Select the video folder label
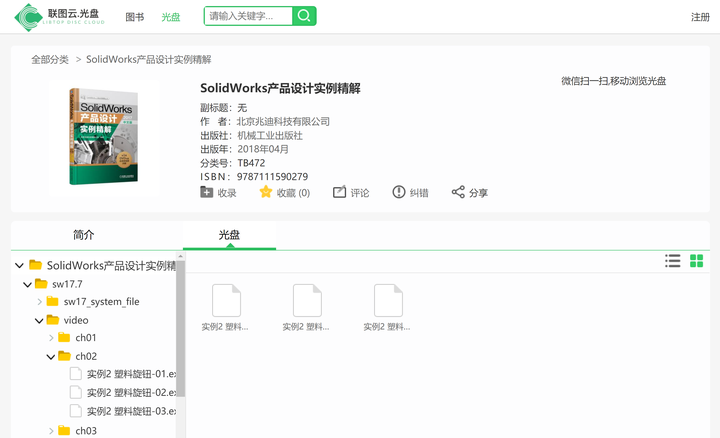Image resolution: width=720 pixels, height=438 pixels. pyautogui.click(x=76, y=320)
